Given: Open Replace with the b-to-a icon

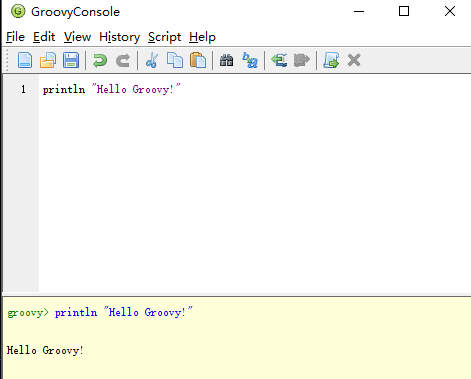Looking at the screenshot, I should [x=250, y=60].
